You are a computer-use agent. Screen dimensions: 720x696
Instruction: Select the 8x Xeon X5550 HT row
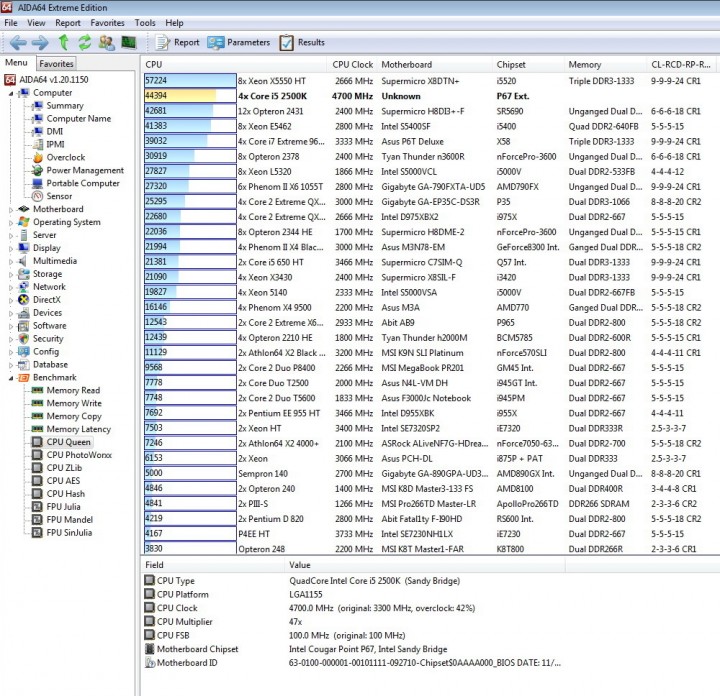pos(432,81)
